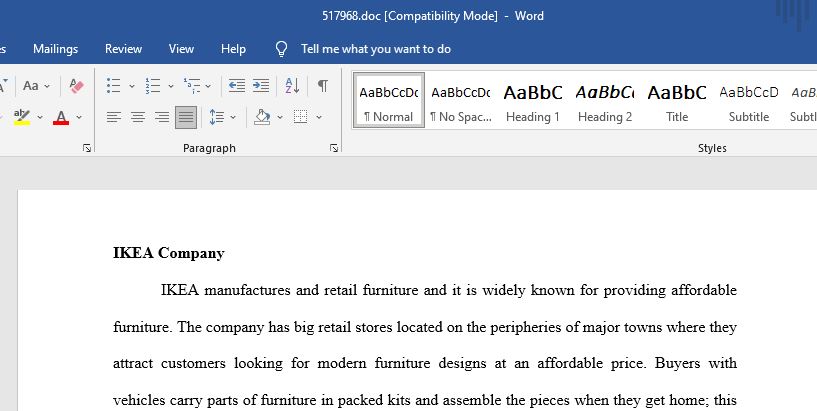Open Shading color dropdown arrow
Screen dimensions: 817x411
tap(280, 117)
